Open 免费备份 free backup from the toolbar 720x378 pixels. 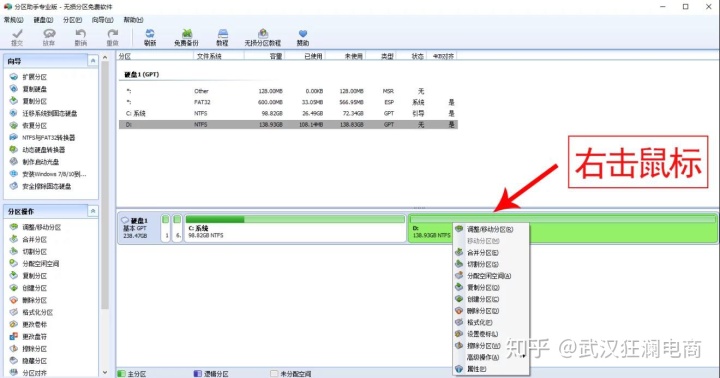(186, 37)
